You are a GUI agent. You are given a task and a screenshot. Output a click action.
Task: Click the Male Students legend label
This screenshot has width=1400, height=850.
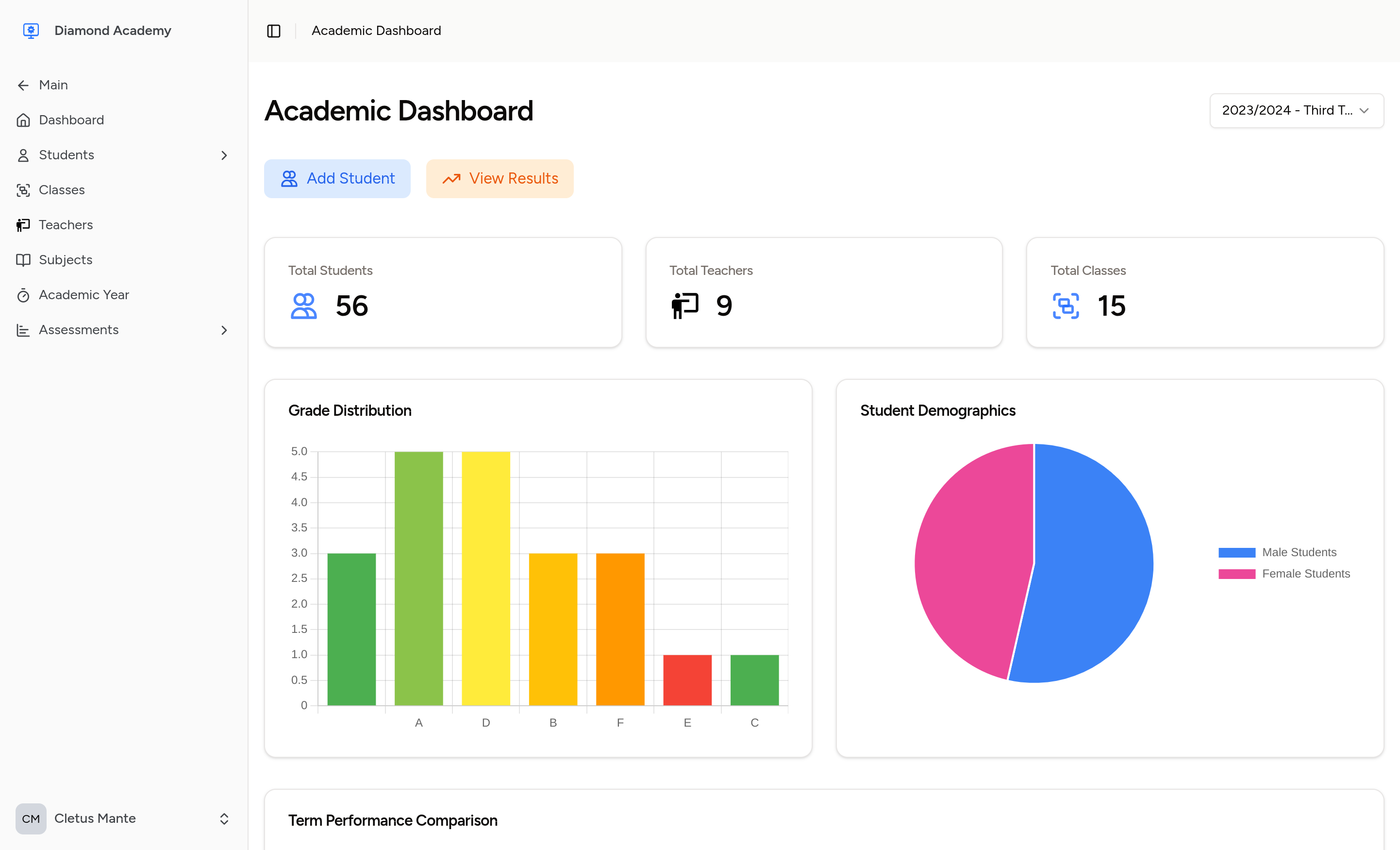pos(1299,553)
